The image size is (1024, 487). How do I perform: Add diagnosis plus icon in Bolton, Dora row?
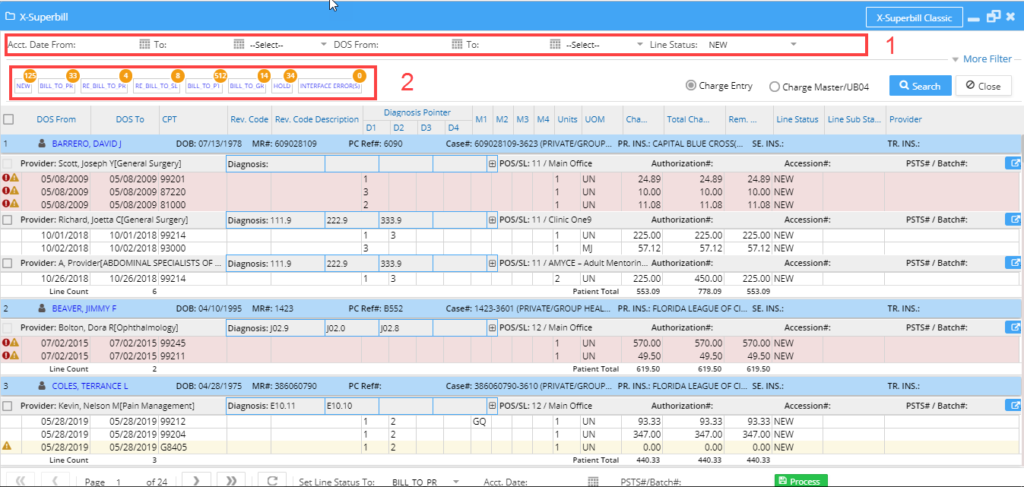pyautogui.click(x=492, y=328)
